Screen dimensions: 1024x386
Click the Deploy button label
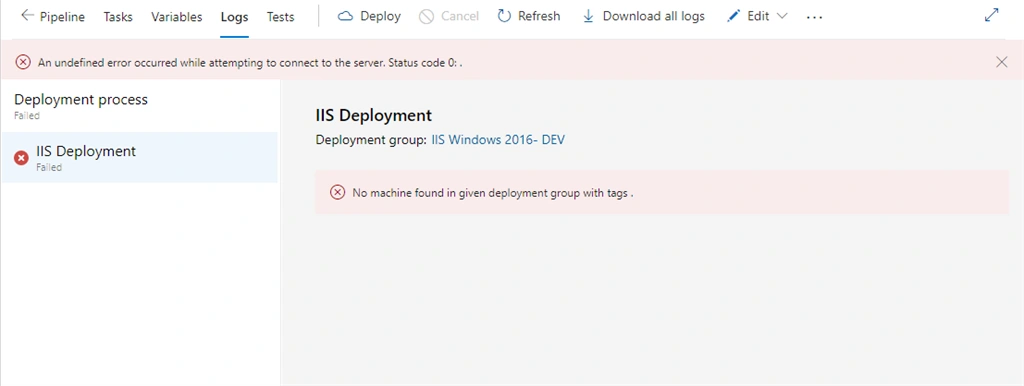click(x=380, y=16)
